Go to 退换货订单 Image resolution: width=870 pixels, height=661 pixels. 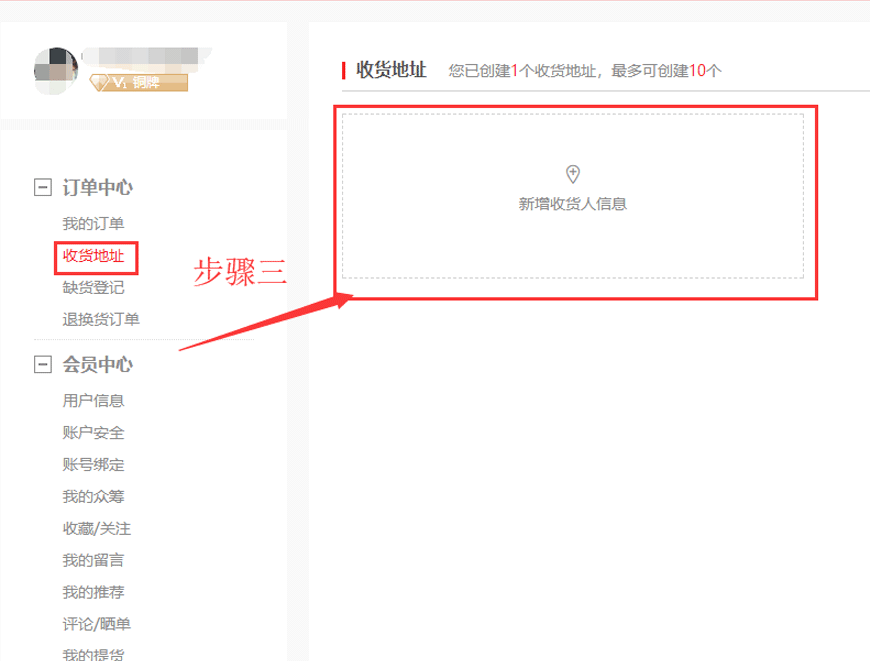101,320
